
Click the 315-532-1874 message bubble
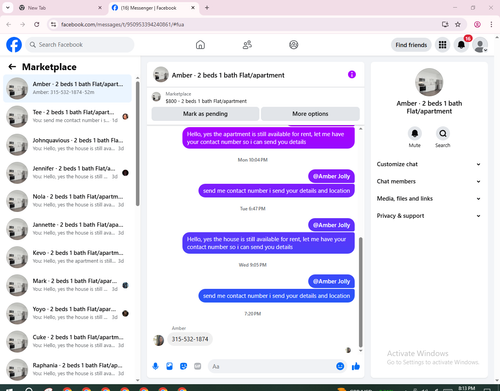coord(190,339)
